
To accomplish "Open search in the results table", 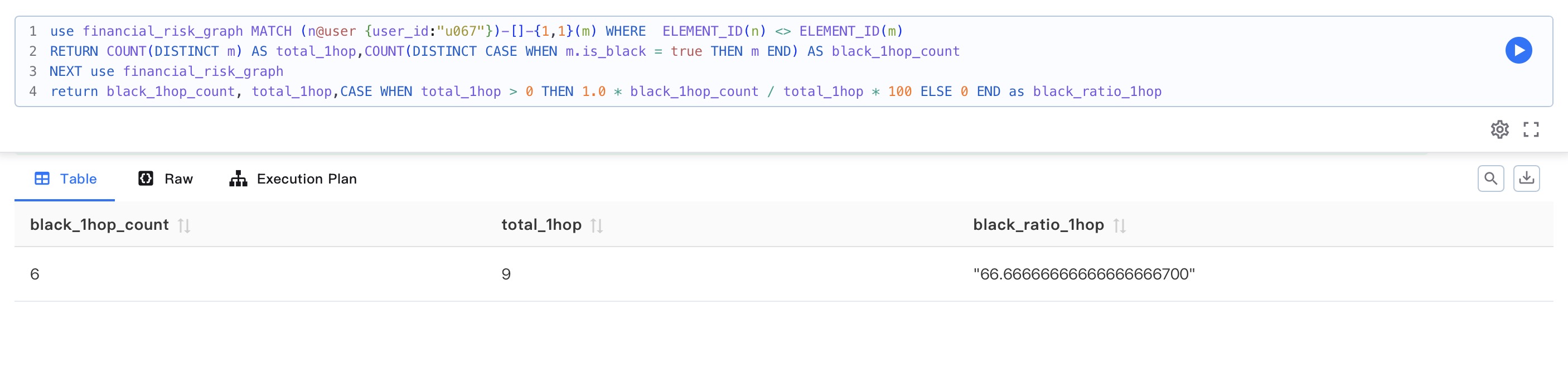I will [x=1490, y=179].
